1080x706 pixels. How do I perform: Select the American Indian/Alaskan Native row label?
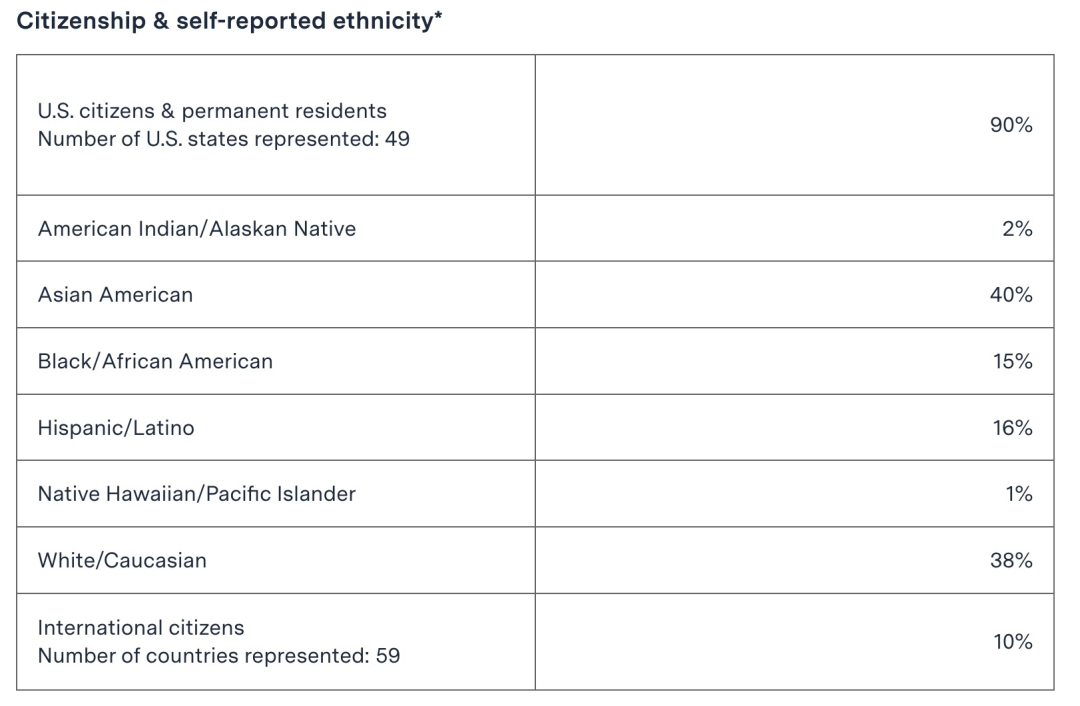pos(197,229)
